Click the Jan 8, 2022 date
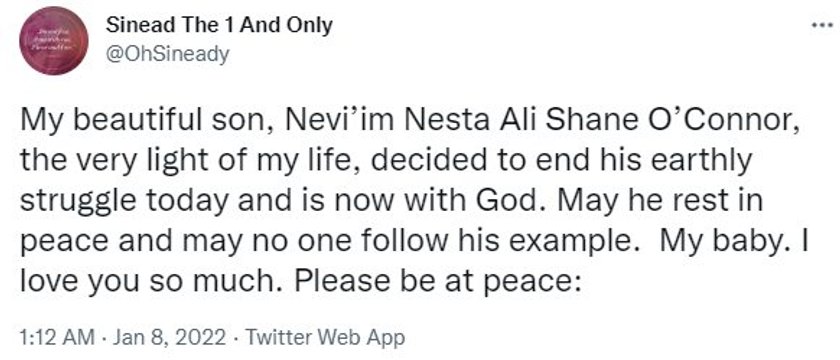The height and width of the screenshot is (360, 840). [x=169, y=338]
